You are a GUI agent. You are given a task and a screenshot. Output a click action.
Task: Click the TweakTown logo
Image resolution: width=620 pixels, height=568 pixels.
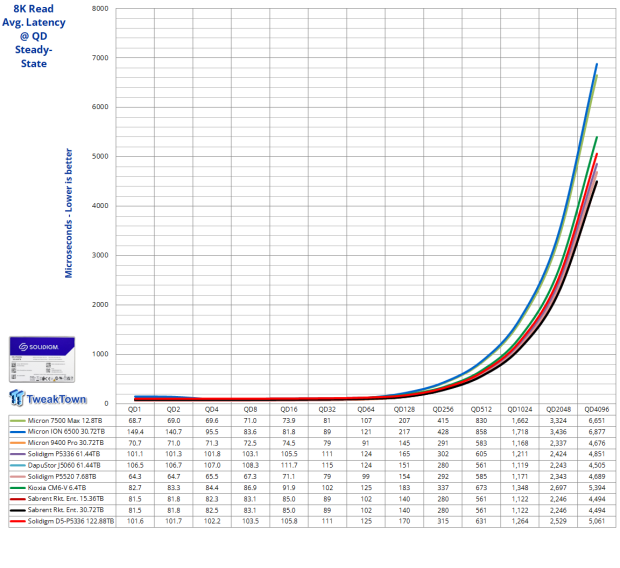click(x=47, y=398)
